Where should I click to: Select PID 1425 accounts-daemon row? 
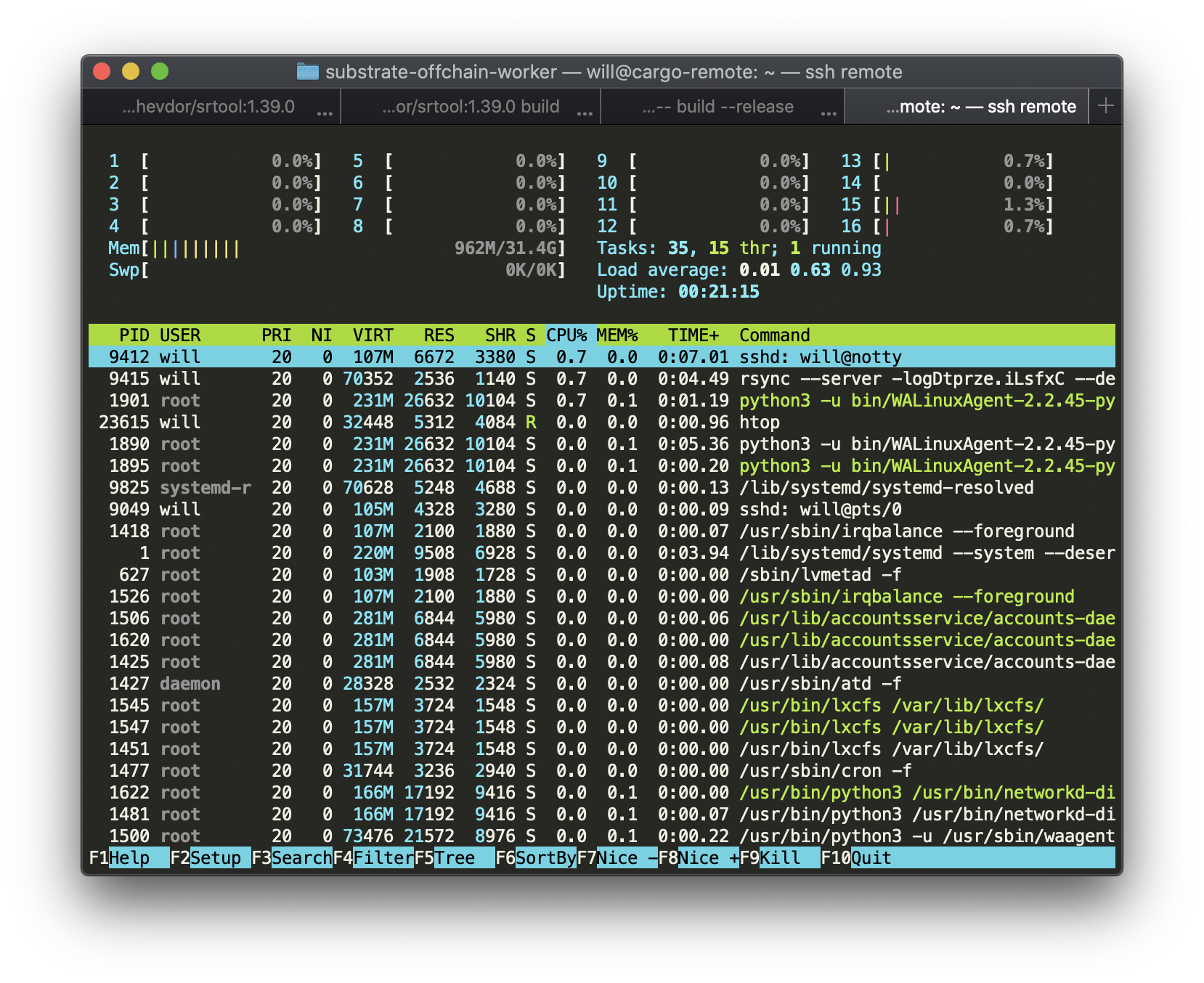click(602, 661)
